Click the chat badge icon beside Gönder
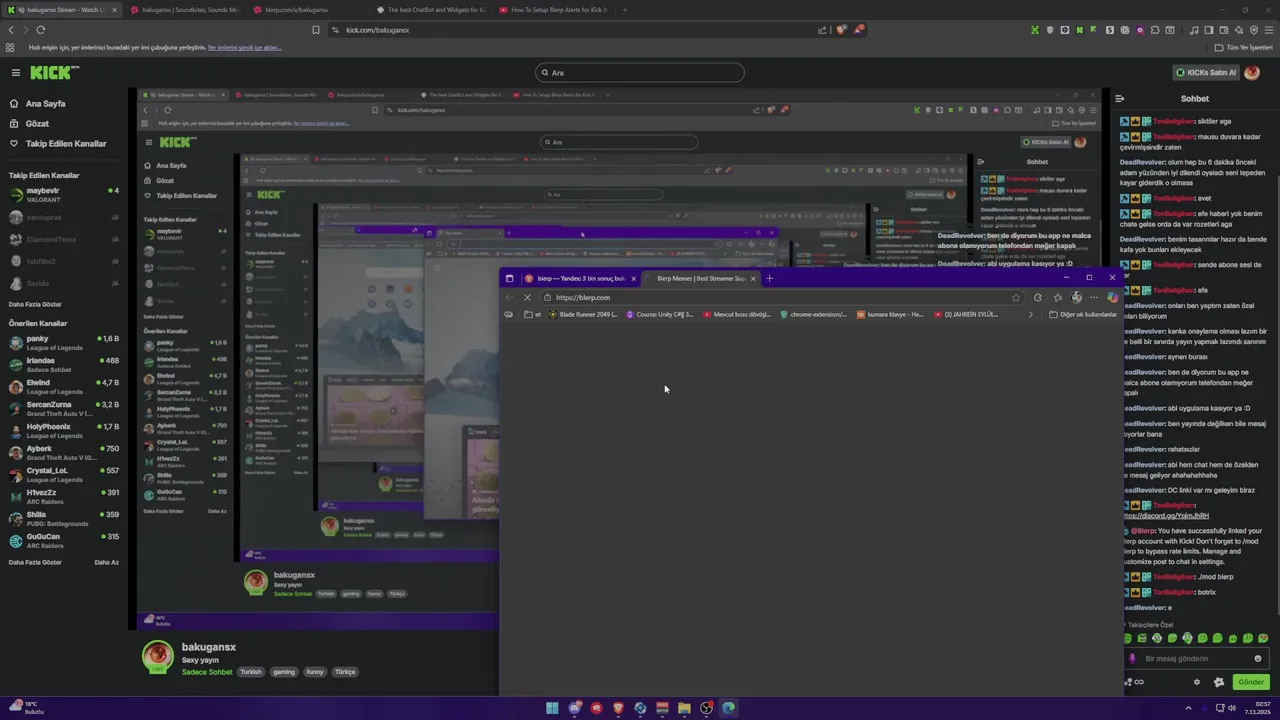The image size is (1280, 720). pos(1219,682)
